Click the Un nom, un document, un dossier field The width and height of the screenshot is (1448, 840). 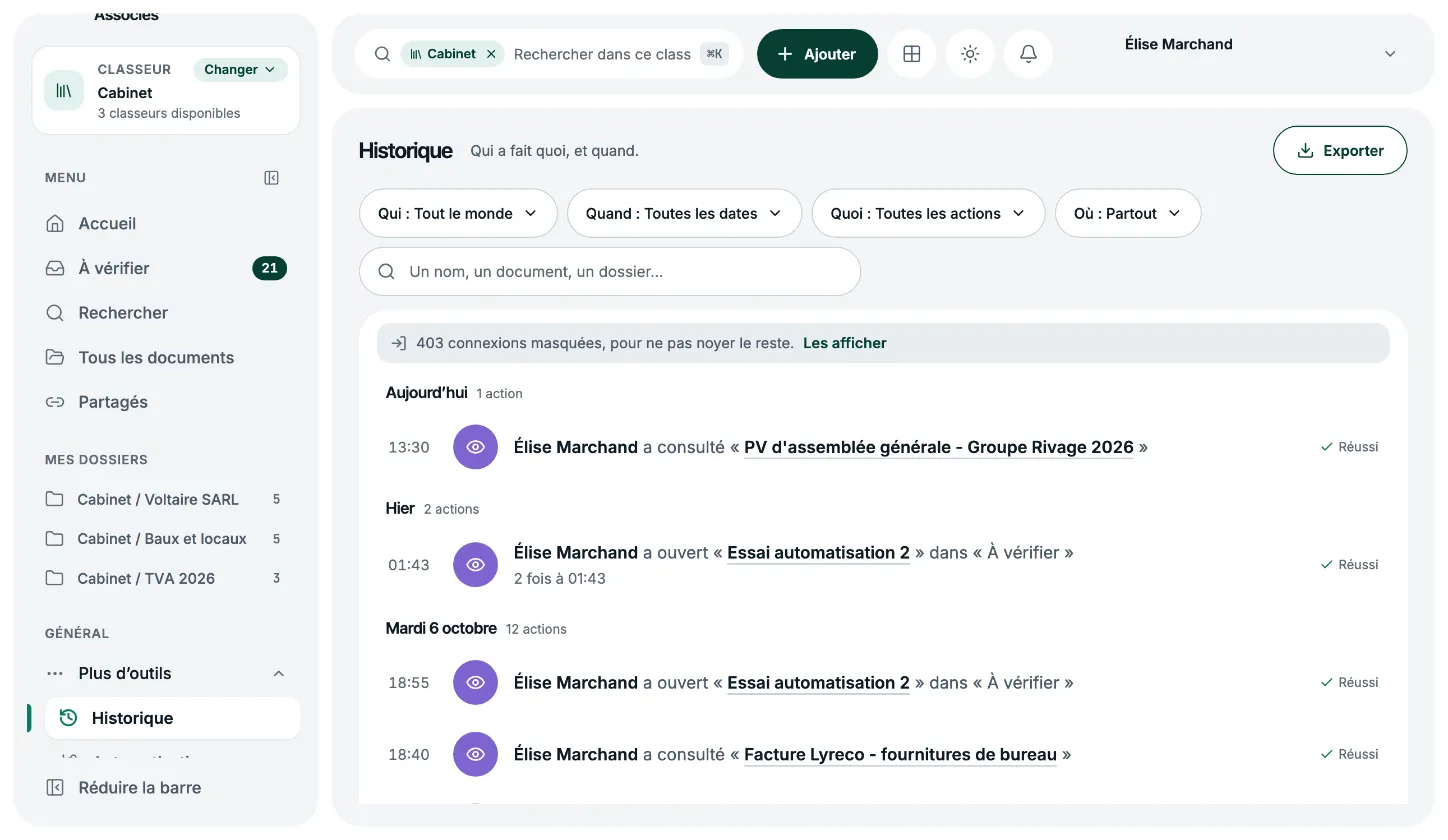click(610, 271)
